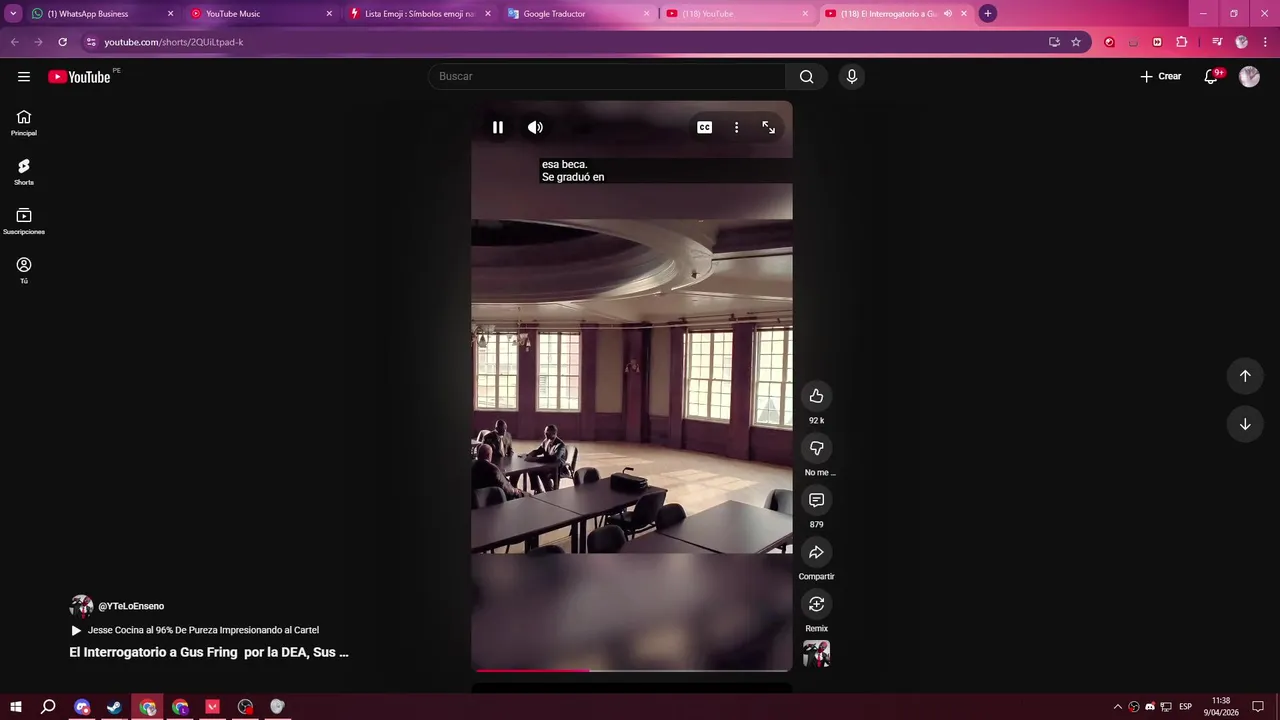Switch to the (118) YouTube tab
The image size is (1280, 720).
[x=736, y=14]
